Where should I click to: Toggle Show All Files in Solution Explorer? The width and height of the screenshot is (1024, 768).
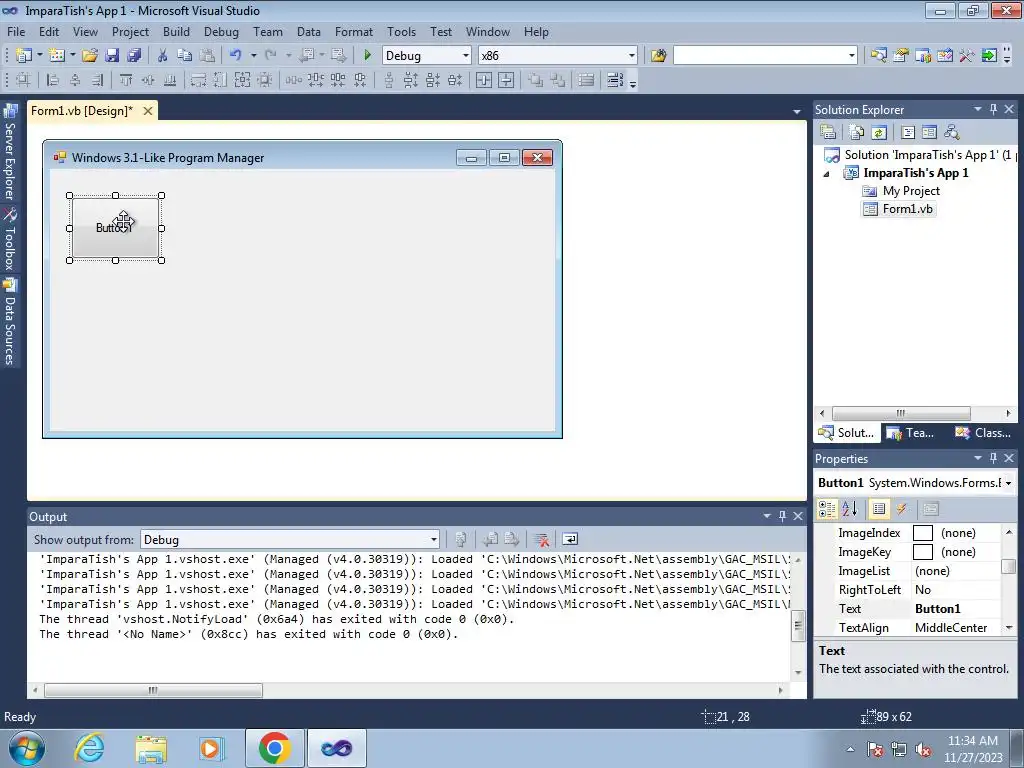point(857,133)
